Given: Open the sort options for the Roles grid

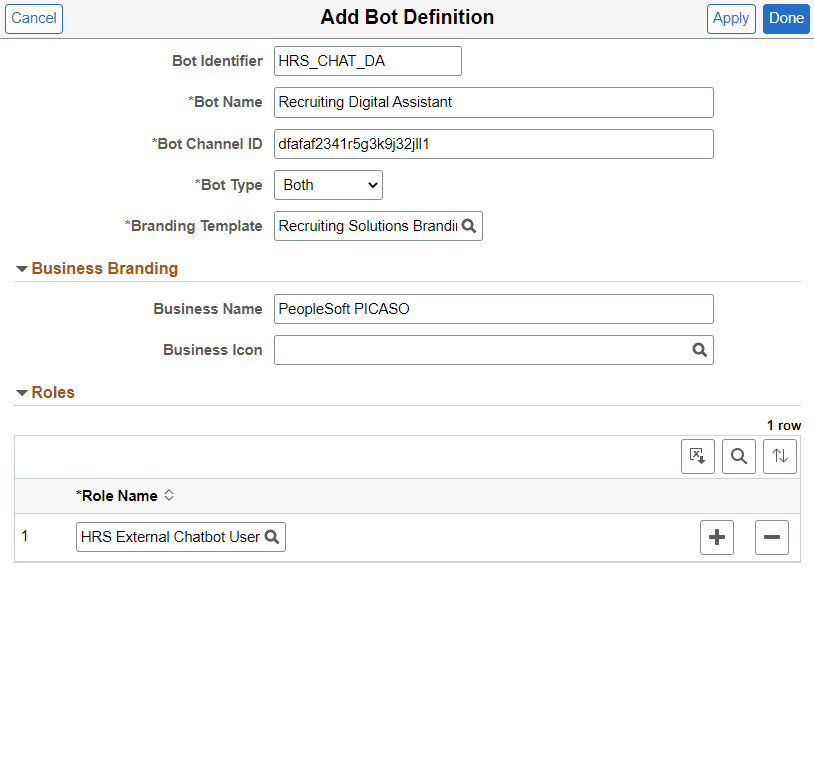Looking at the screenshot, I should pos(780,456).
